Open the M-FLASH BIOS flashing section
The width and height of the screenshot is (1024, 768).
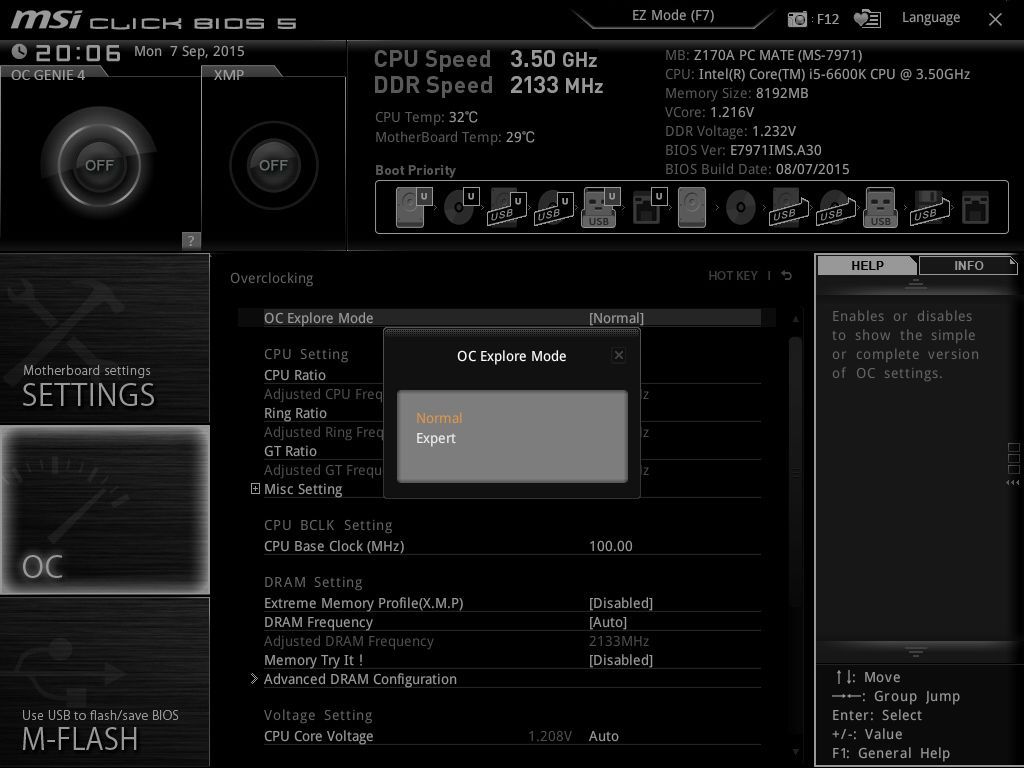[x=104, y=682]
